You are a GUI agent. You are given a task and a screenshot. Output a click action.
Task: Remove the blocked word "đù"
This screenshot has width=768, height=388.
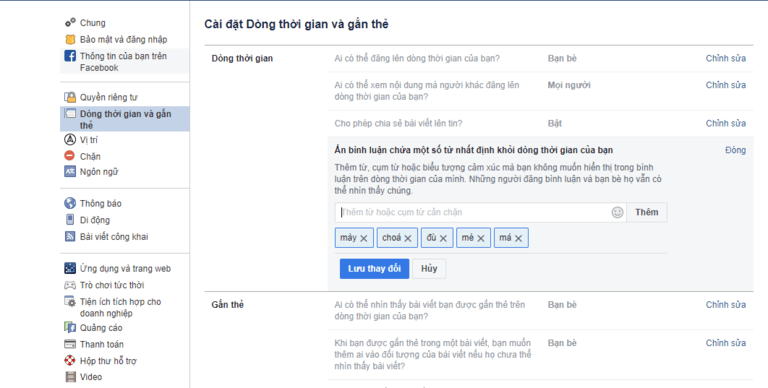point(443,238)
